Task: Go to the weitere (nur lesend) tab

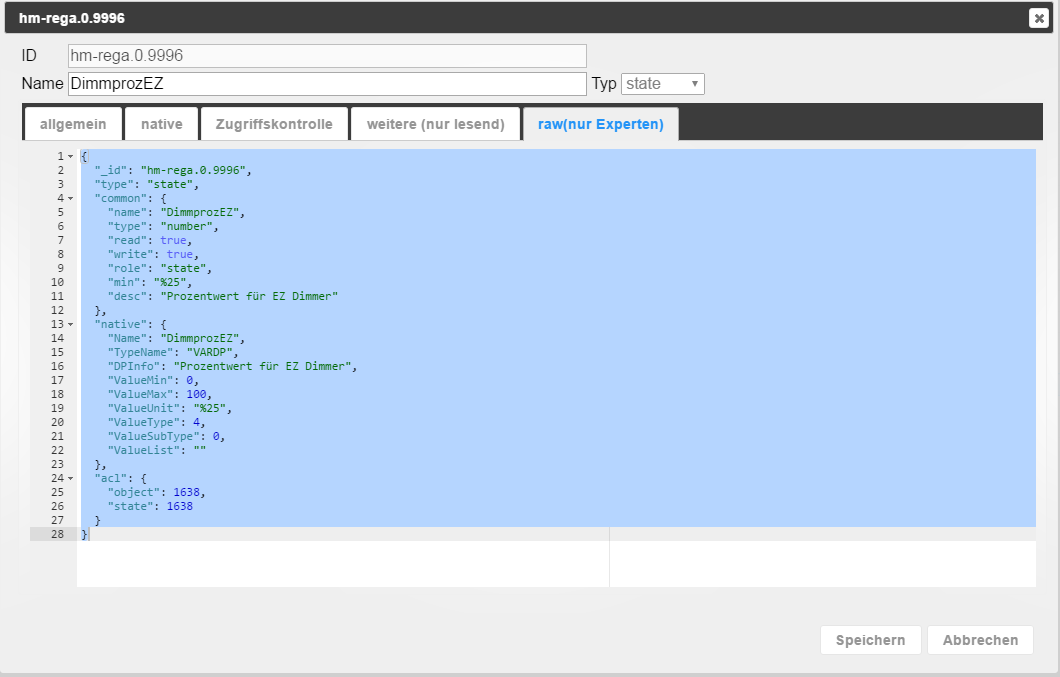Action: 435,124
